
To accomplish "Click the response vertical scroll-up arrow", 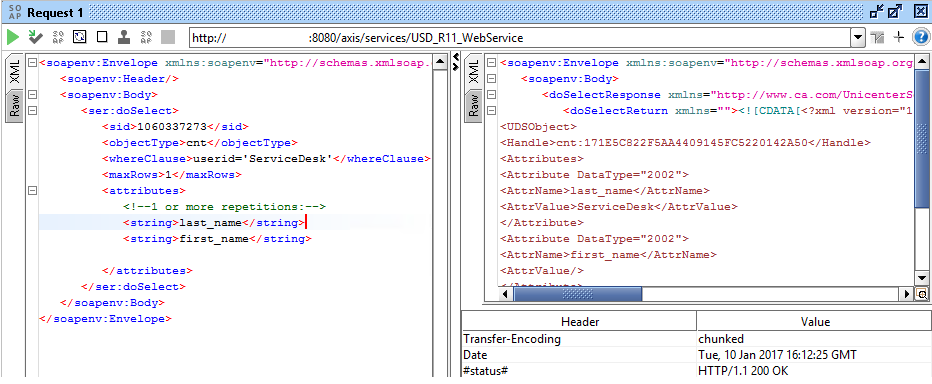I will (922, 62).
